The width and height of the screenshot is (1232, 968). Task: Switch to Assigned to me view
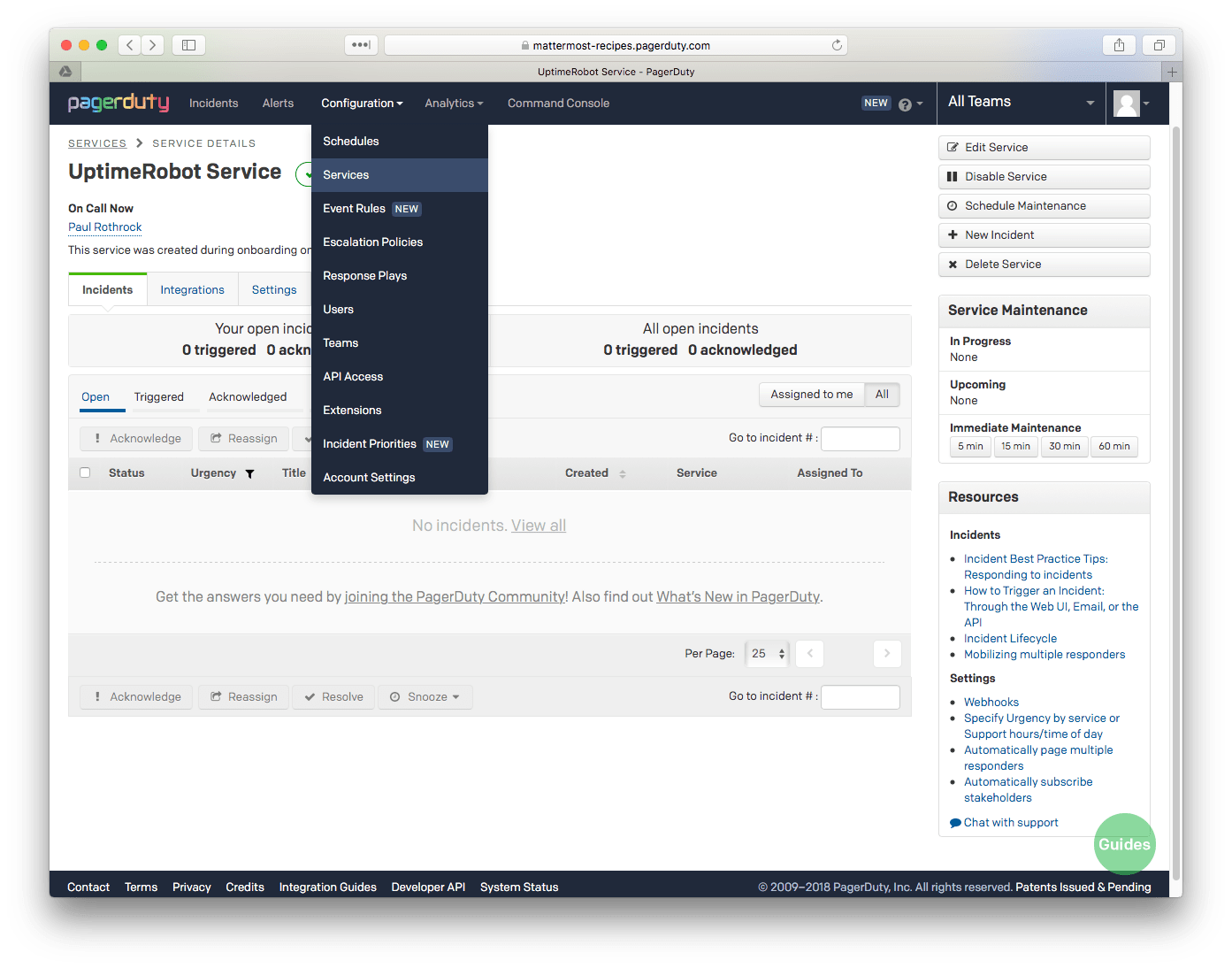811,395
